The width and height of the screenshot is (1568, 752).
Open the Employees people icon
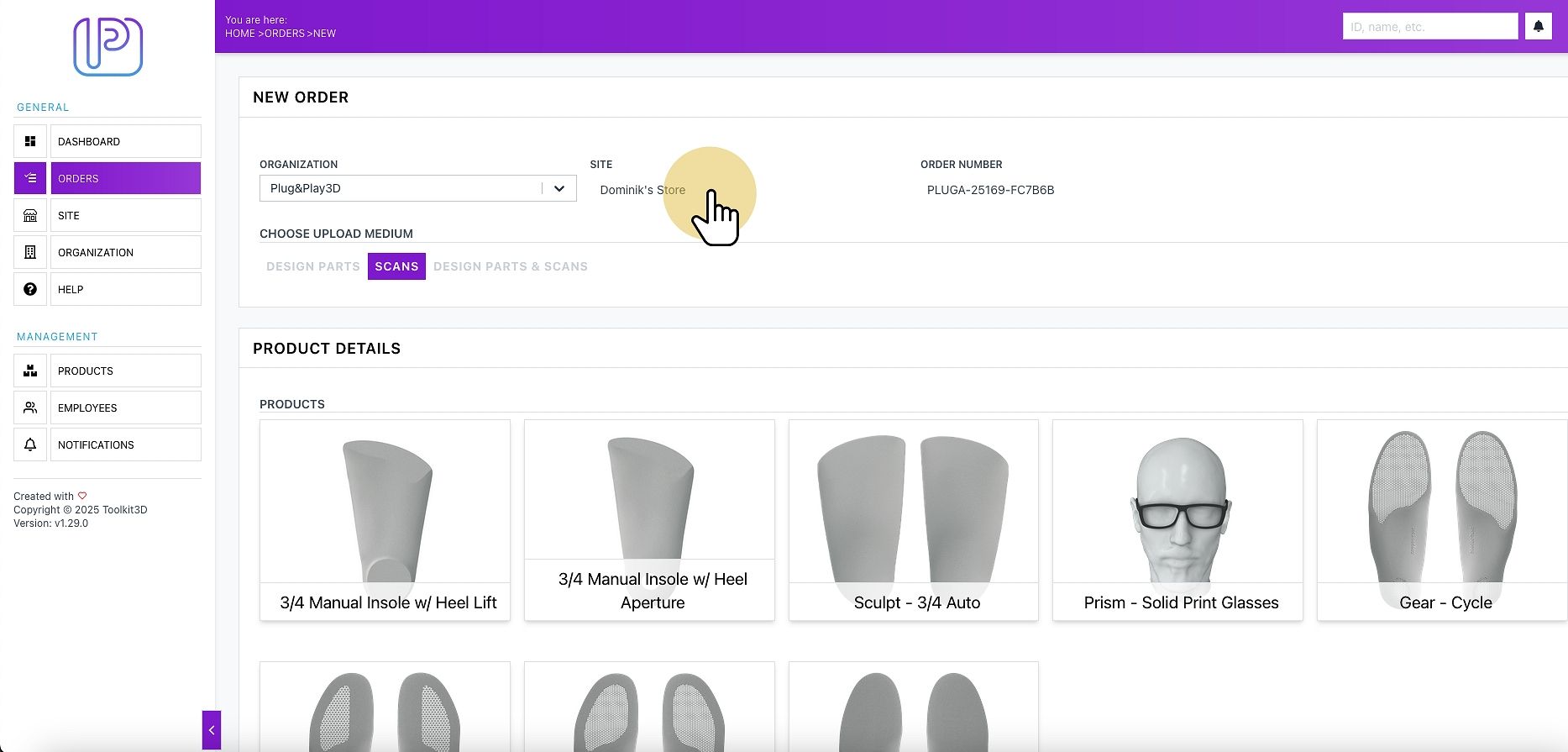30,408
